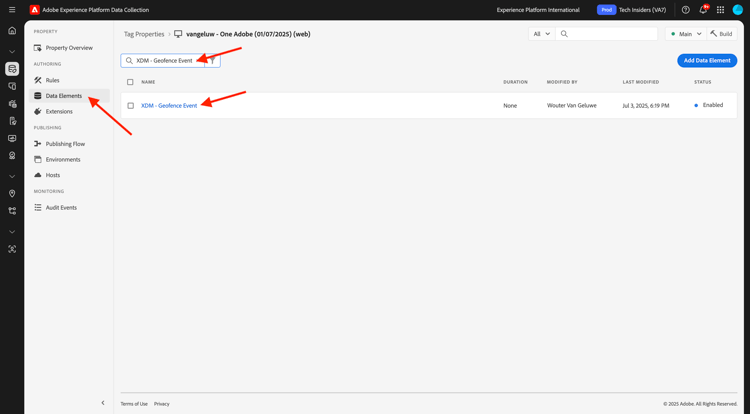Sort by STATUS column header
This screenshot has height=414, width=750.
[x=703, y=82]
